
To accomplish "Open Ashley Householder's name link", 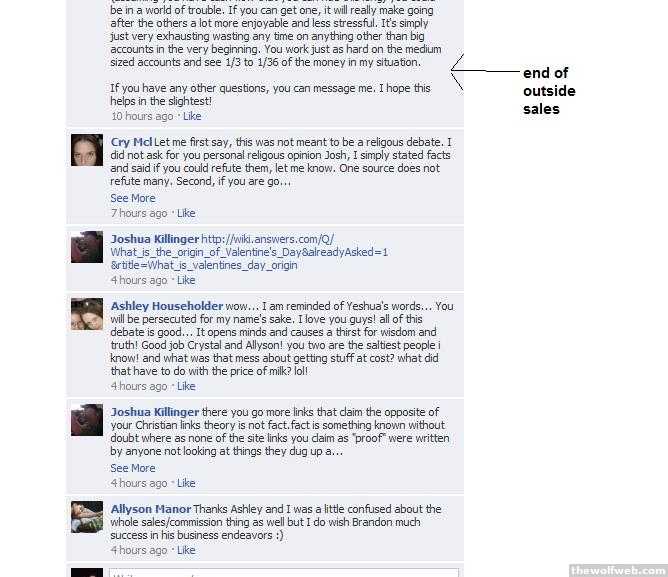I will click(167, 306).
